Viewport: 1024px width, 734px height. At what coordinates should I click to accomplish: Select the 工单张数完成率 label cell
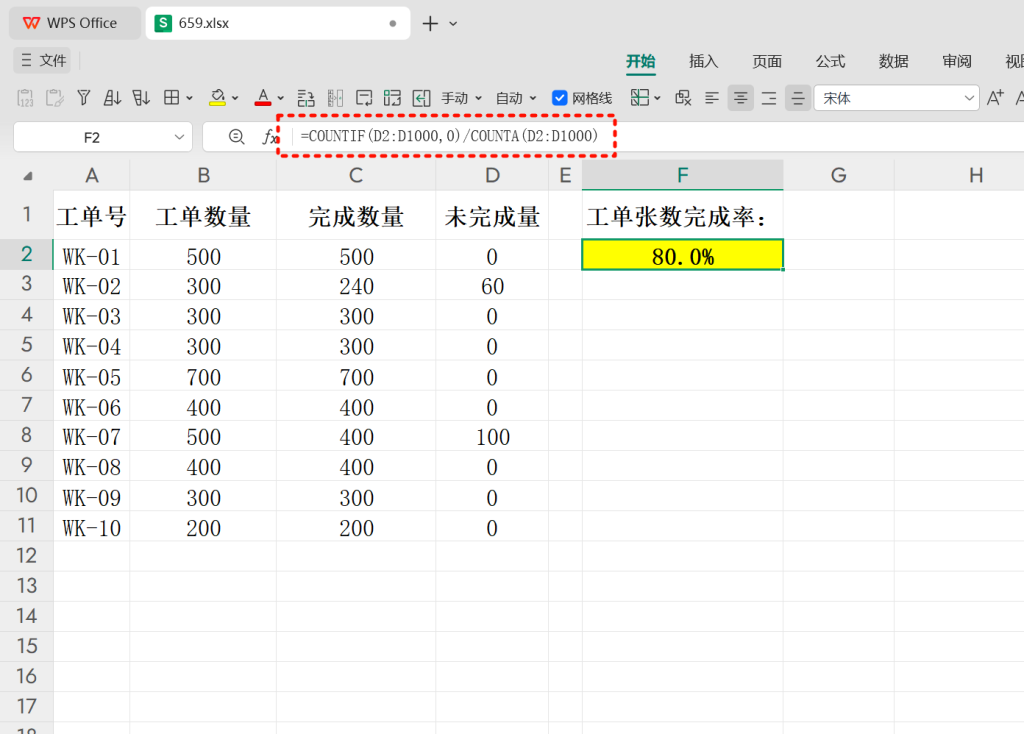(682, 215)
